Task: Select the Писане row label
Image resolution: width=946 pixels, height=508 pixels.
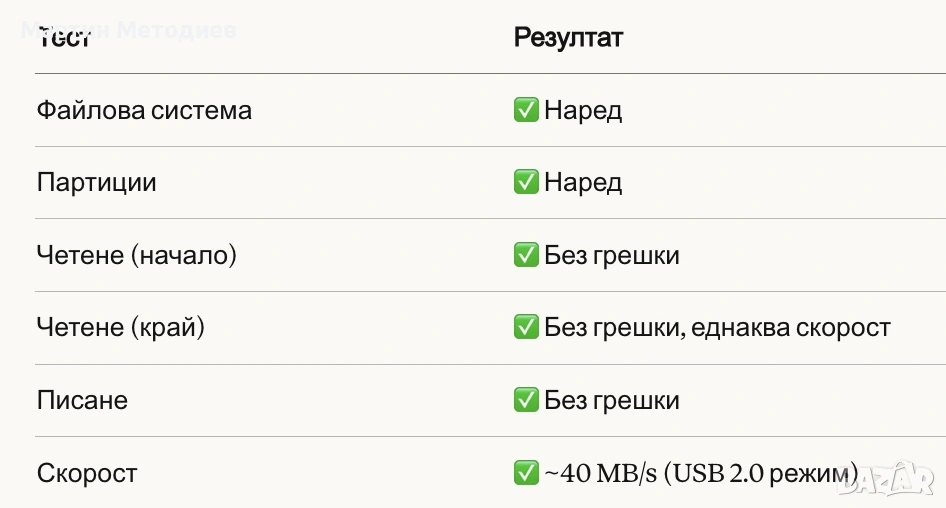Action: [82, 400]
